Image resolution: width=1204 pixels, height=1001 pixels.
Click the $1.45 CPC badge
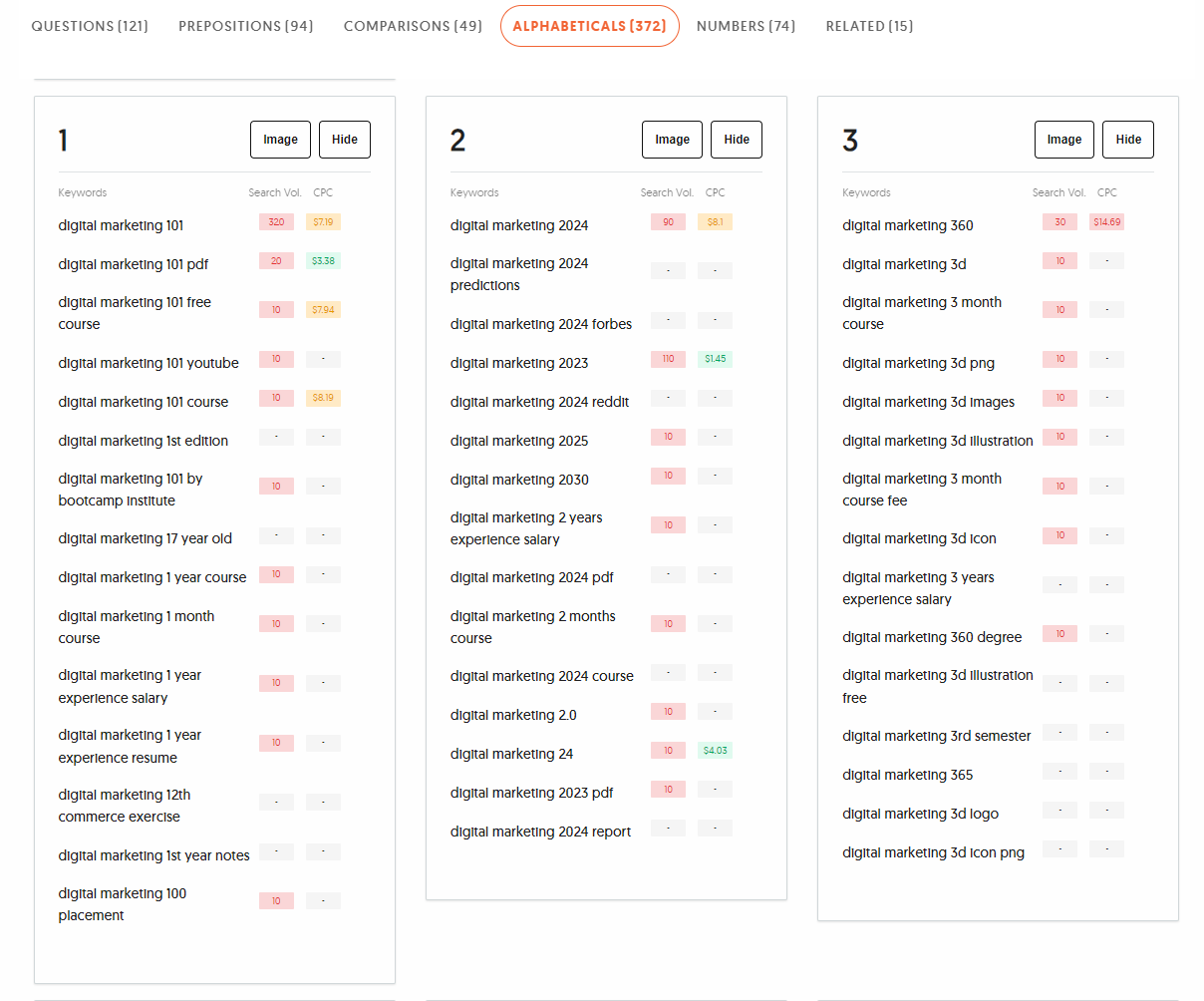tap(715, 359)
